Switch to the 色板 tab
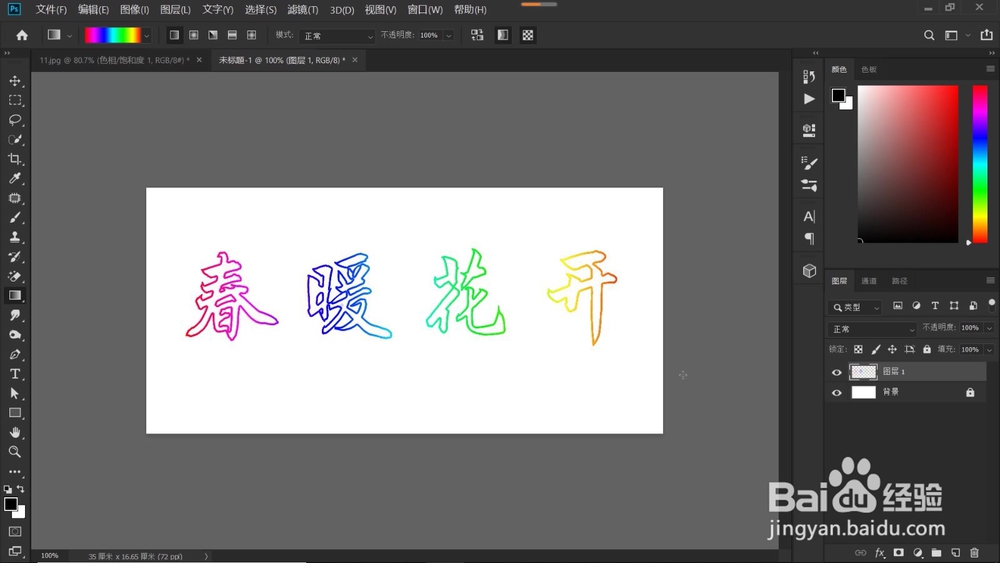 pyautogui.click(x=869, y=69)
